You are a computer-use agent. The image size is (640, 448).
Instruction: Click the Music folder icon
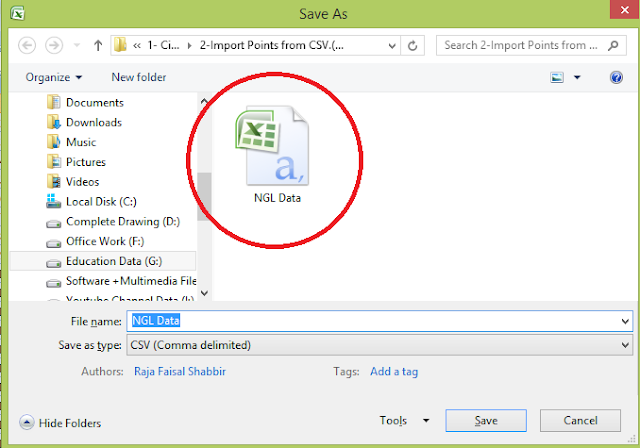pyautogui.click(x=53, y=142)
